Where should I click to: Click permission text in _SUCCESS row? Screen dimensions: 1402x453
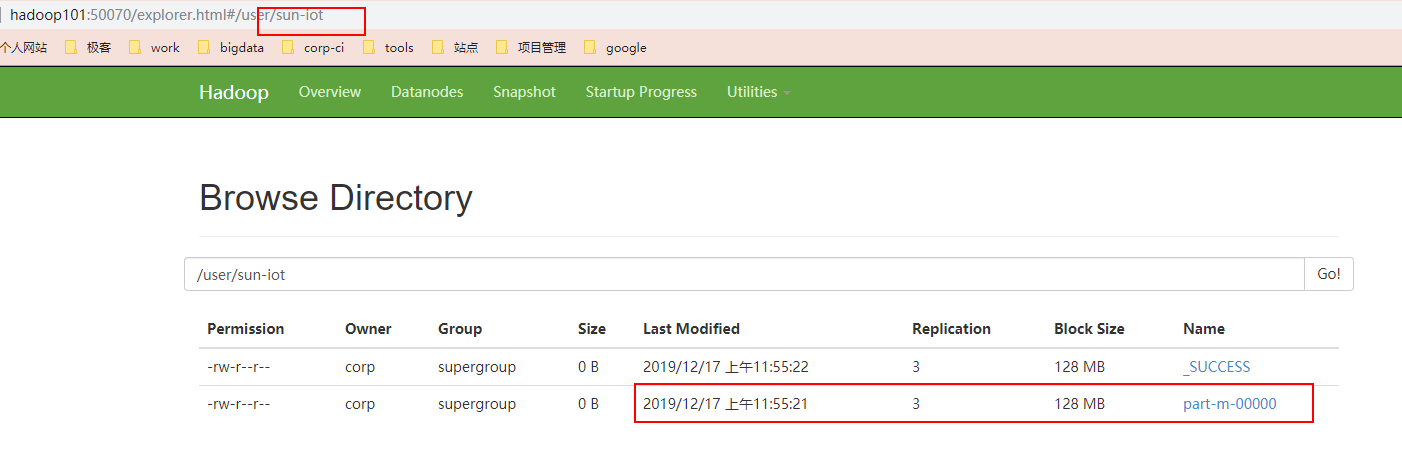click(x=239, y=367)
